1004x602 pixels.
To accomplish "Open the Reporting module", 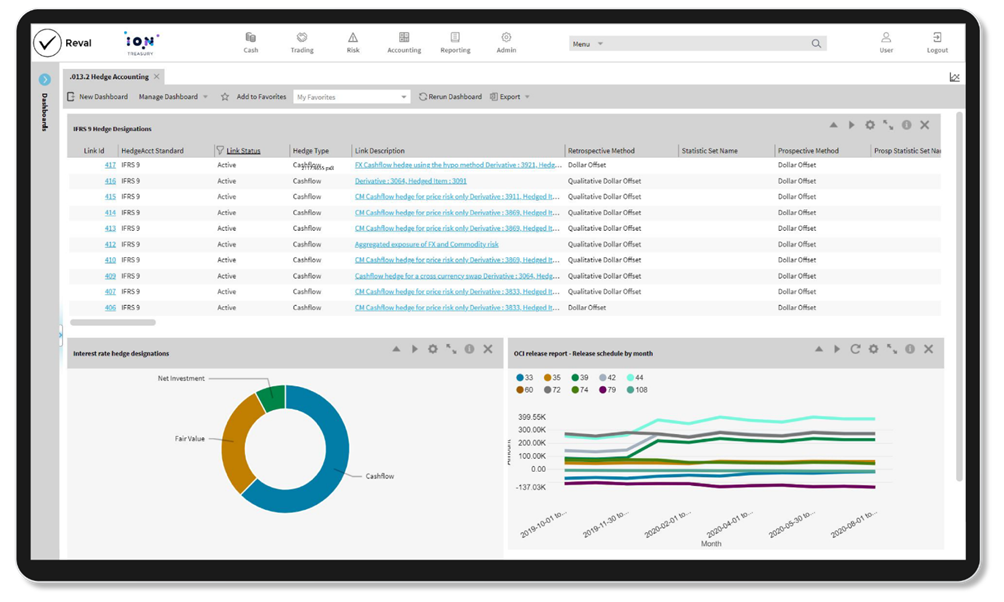I will (x=455, y=40).
